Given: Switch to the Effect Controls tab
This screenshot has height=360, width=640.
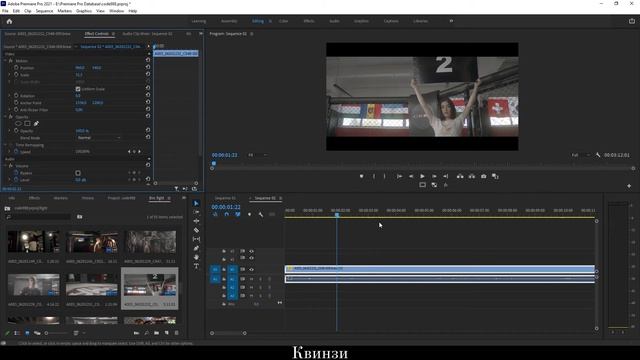Looking at the screenshot, I should (x=97, y=34).
